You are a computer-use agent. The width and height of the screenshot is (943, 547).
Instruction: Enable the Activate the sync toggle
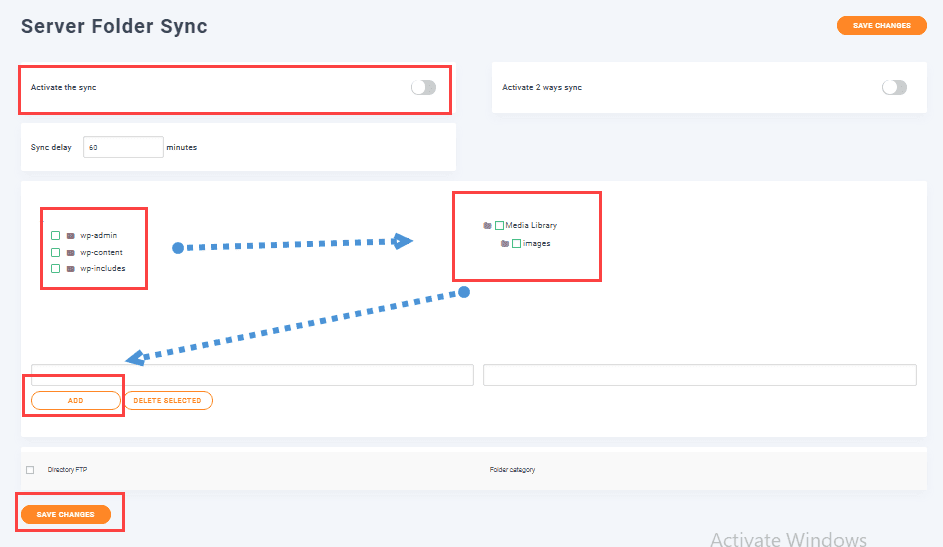(x=423, y=88)
